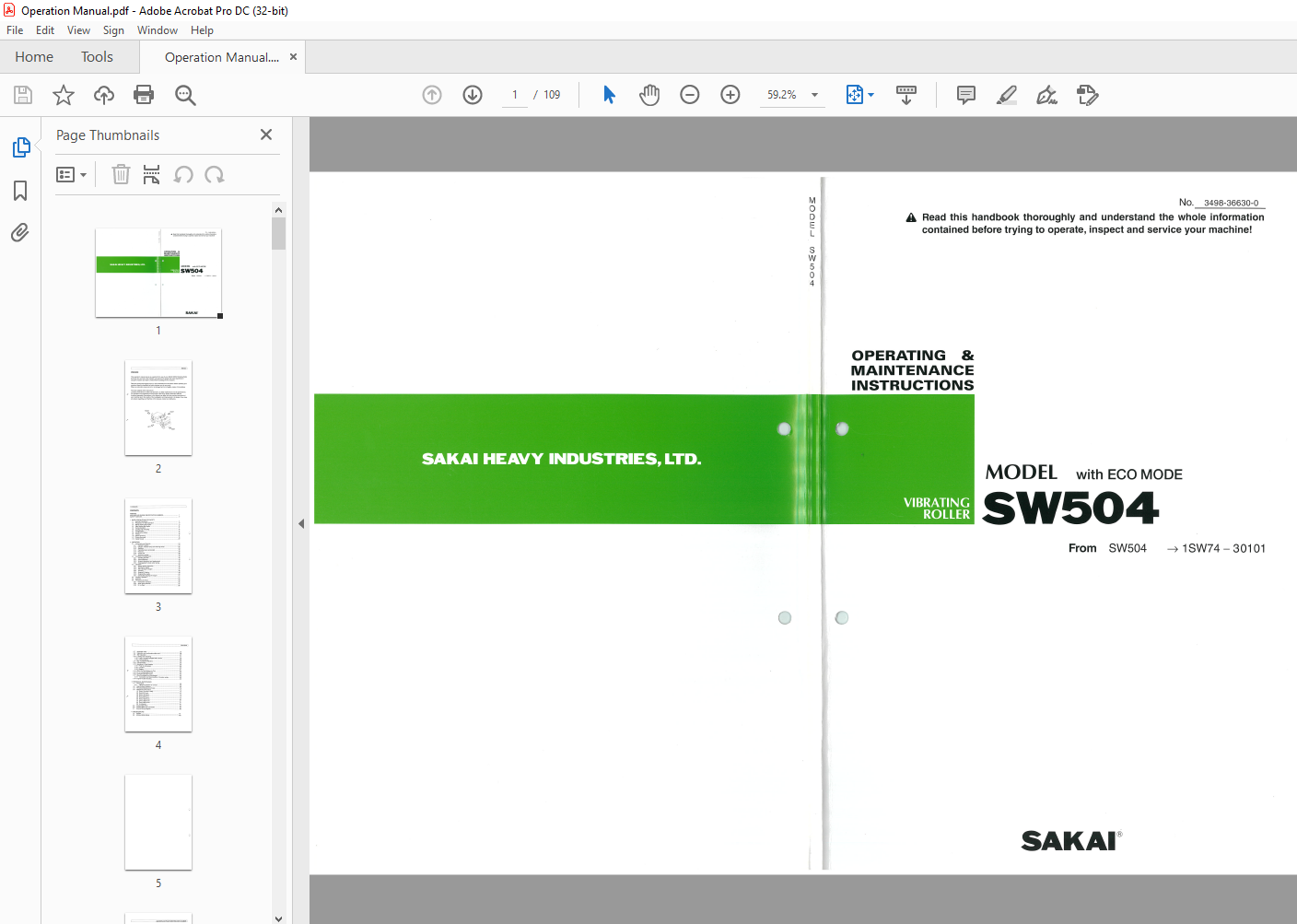Open the Sign document pen tool
Viewport: 1297px width, 924px height.
[1047, 95]
